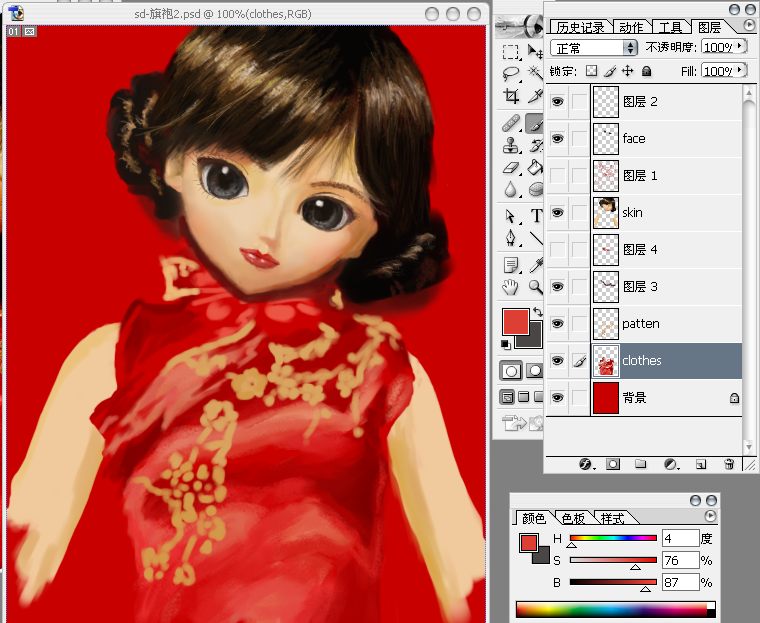Create a new layer
Viewport: 760px width, 623px height.
tap(700, 464)
